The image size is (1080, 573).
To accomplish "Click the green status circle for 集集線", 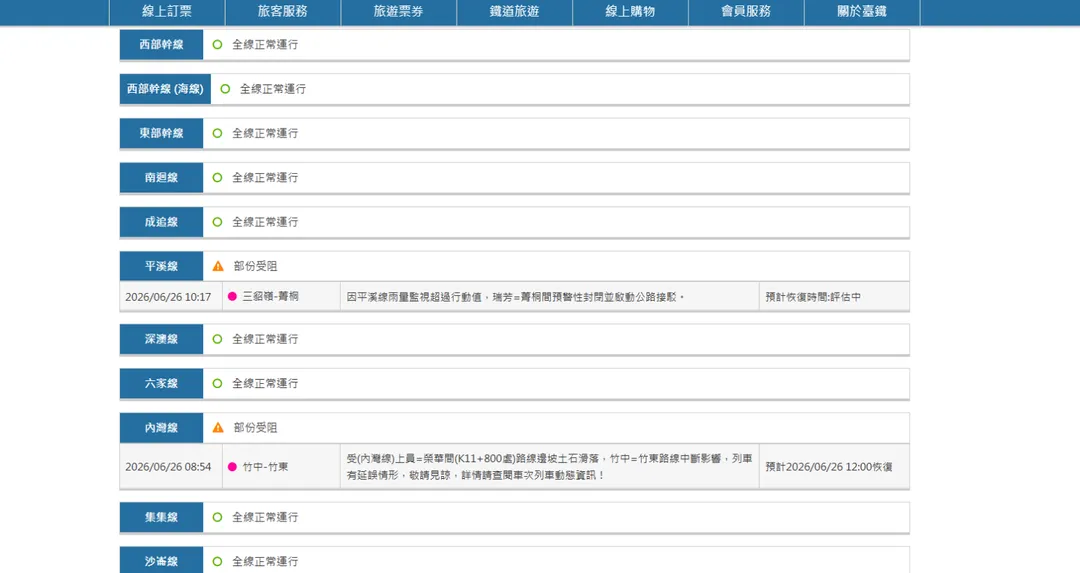I will 218,517.
